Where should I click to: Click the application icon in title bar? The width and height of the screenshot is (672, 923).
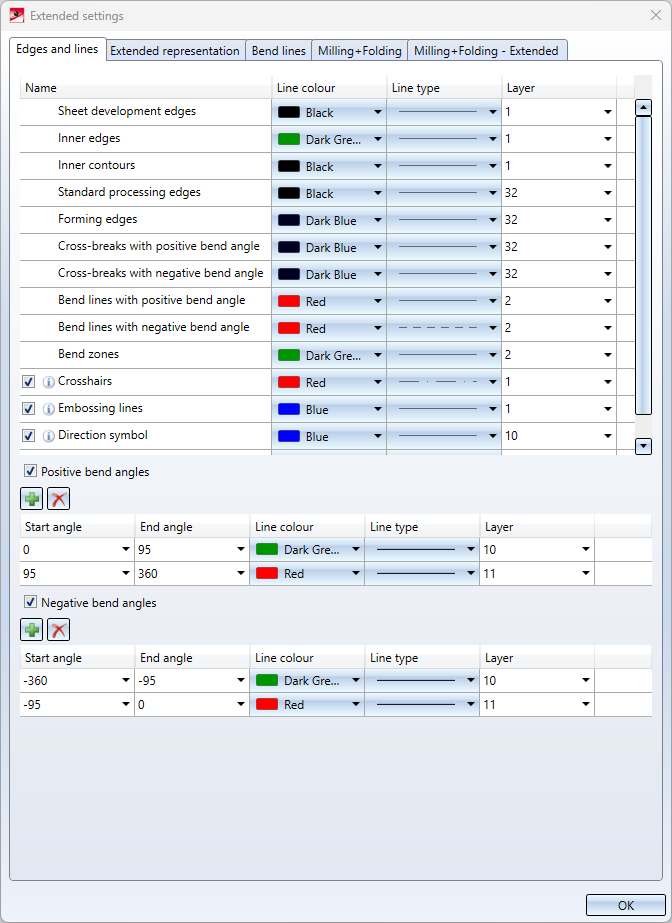[17, 15]
